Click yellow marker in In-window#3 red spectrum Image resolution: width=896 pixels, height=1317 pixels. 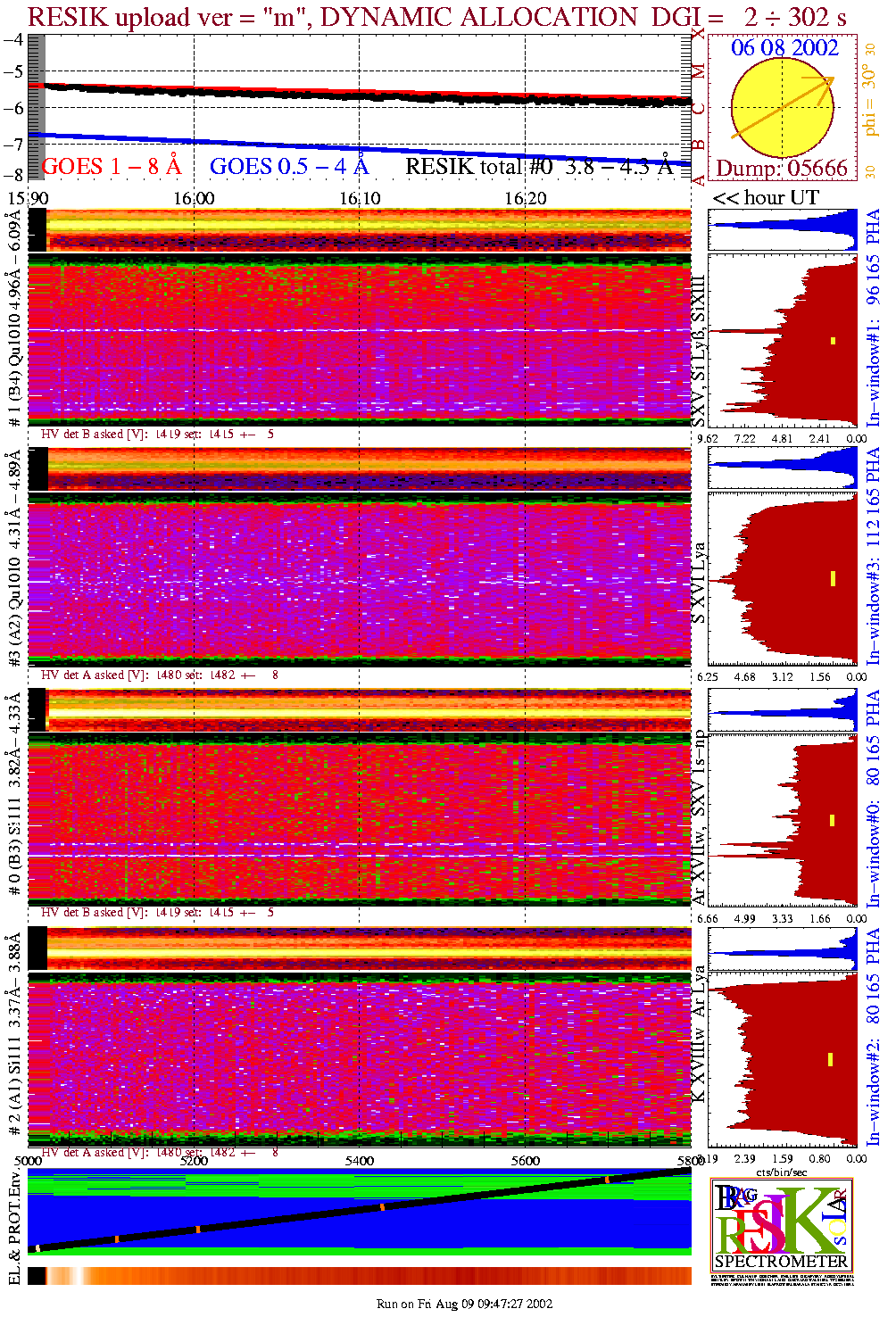(833, 578)
